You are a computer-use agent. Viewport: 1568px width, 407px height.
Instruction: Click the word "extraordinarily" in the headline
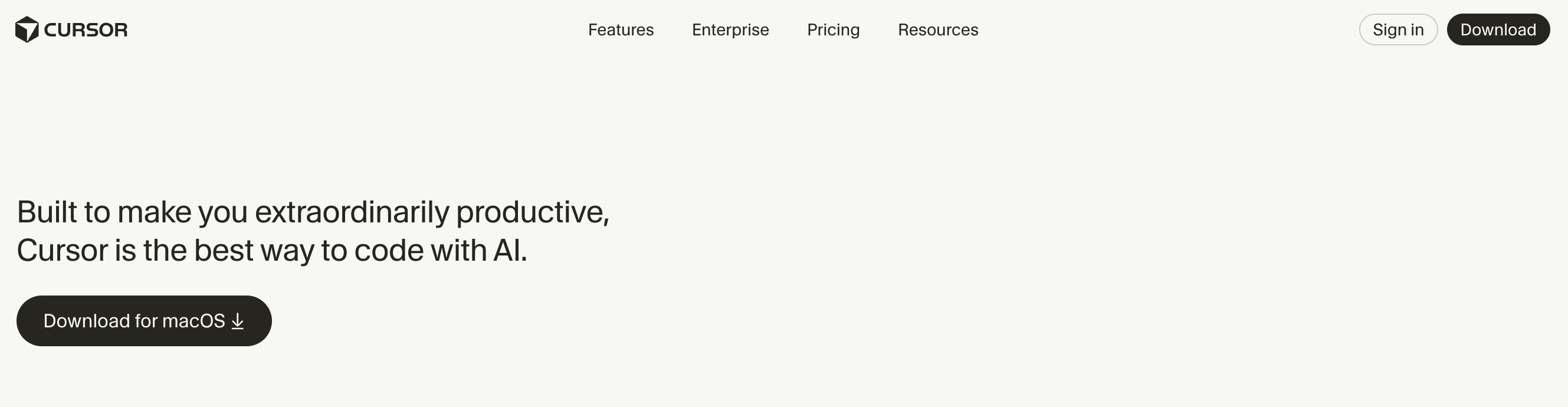[351, 212]
